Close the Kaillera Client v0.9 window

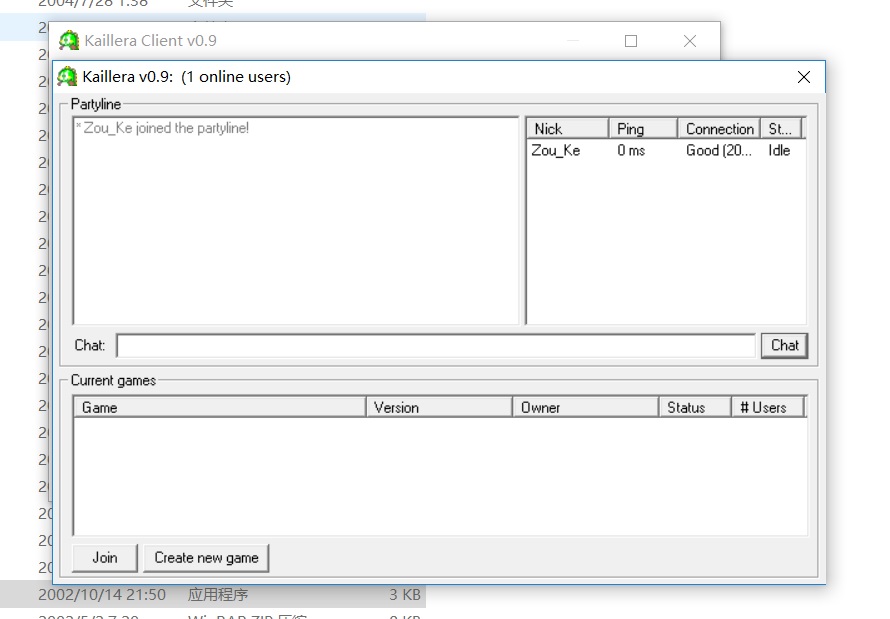click(690, 41)
